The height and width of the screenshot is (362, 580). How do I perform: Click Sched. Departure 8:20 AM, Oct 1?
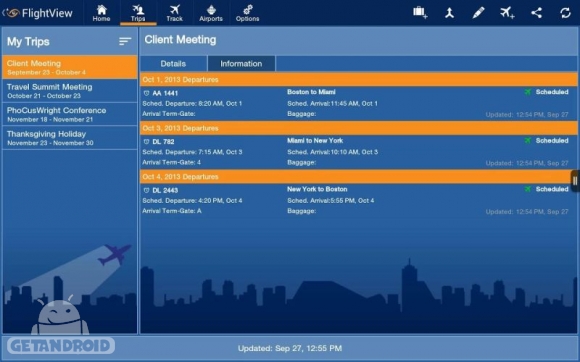click(192, 104)
